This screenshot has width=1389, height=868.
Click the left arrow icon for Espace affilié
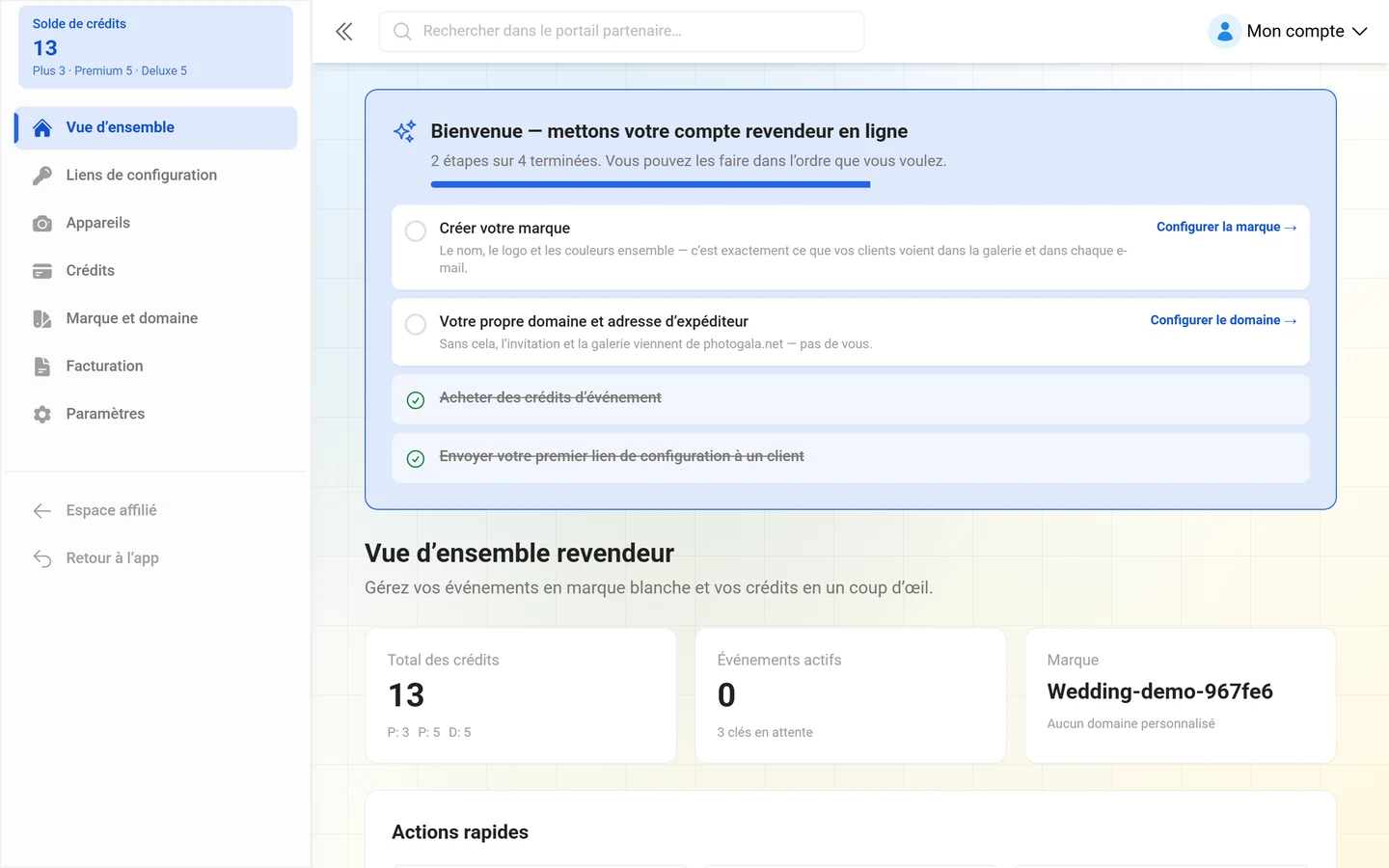click(42, 511)
